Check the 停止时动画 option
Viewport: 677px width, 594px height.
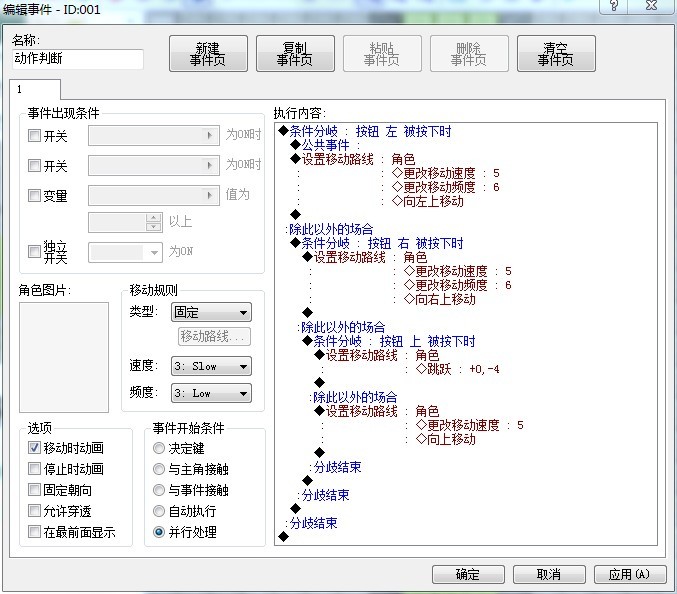pyautogui.click(x=34, y=468)
